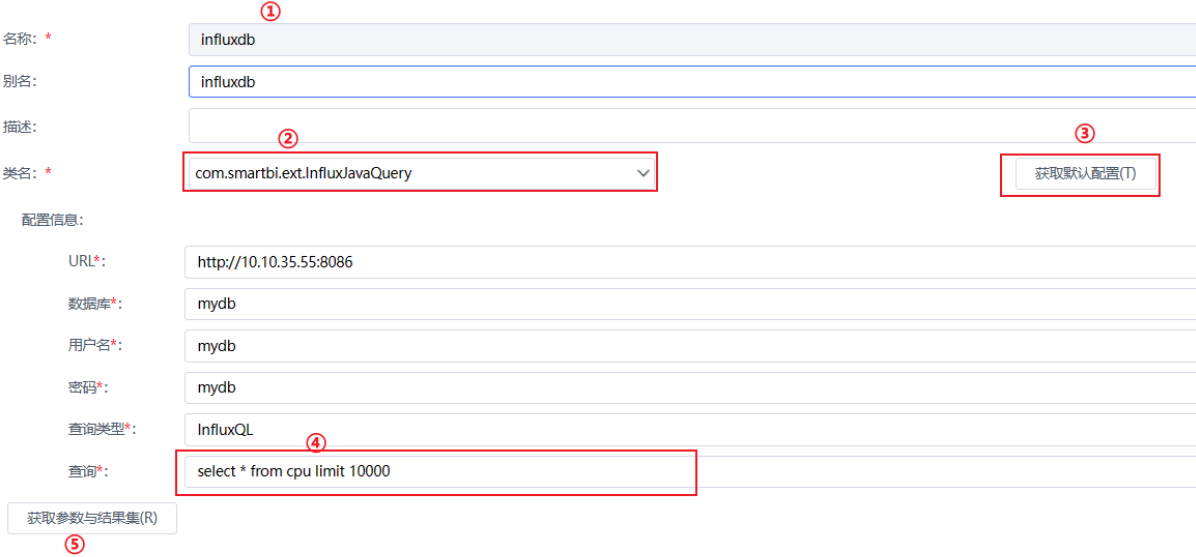Click the 密码 password input field
This screenshot has height=557, width=1196.
[x=690, y=388]
